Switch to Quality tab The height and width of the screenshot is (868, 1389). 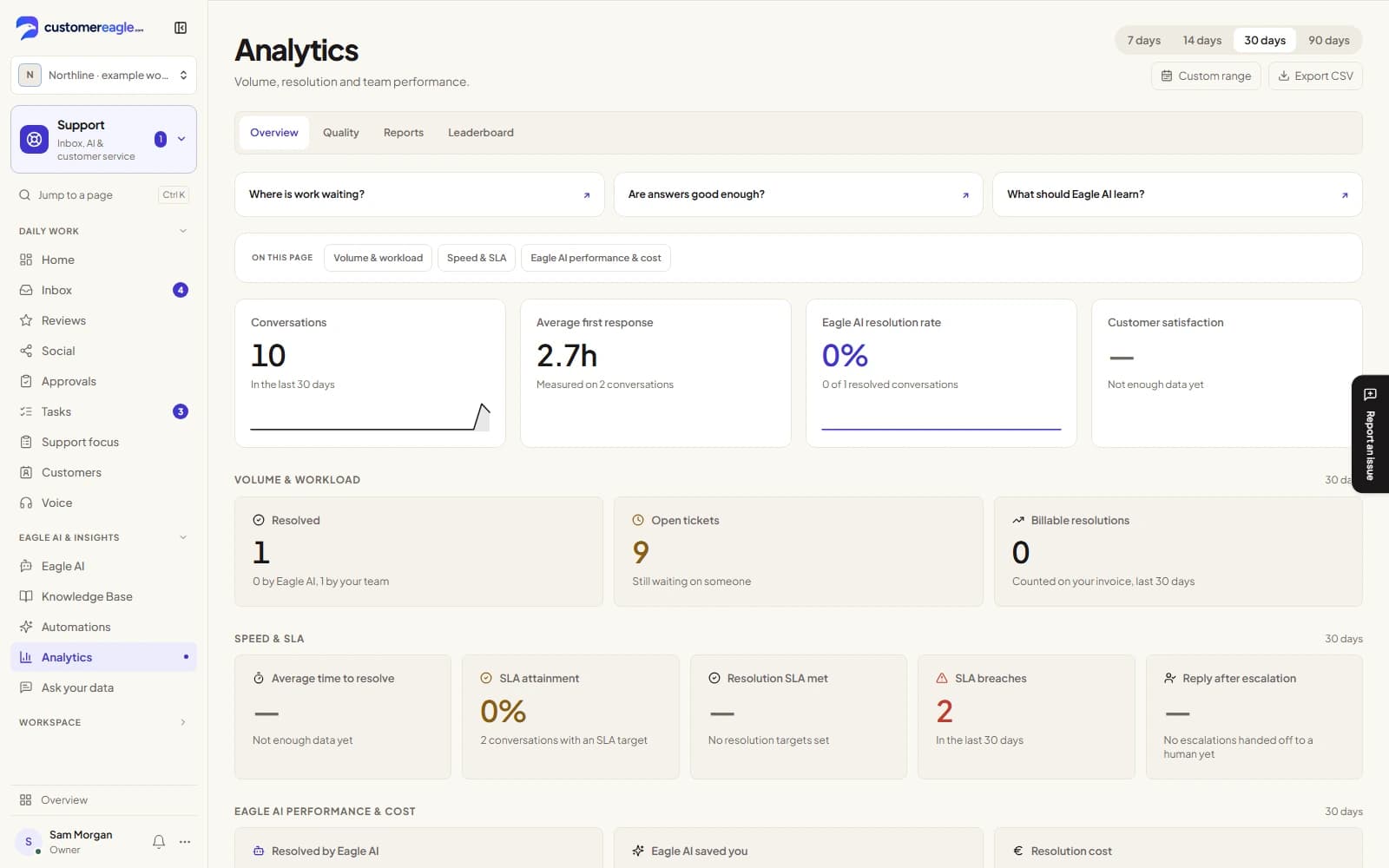tap(340, 133)
